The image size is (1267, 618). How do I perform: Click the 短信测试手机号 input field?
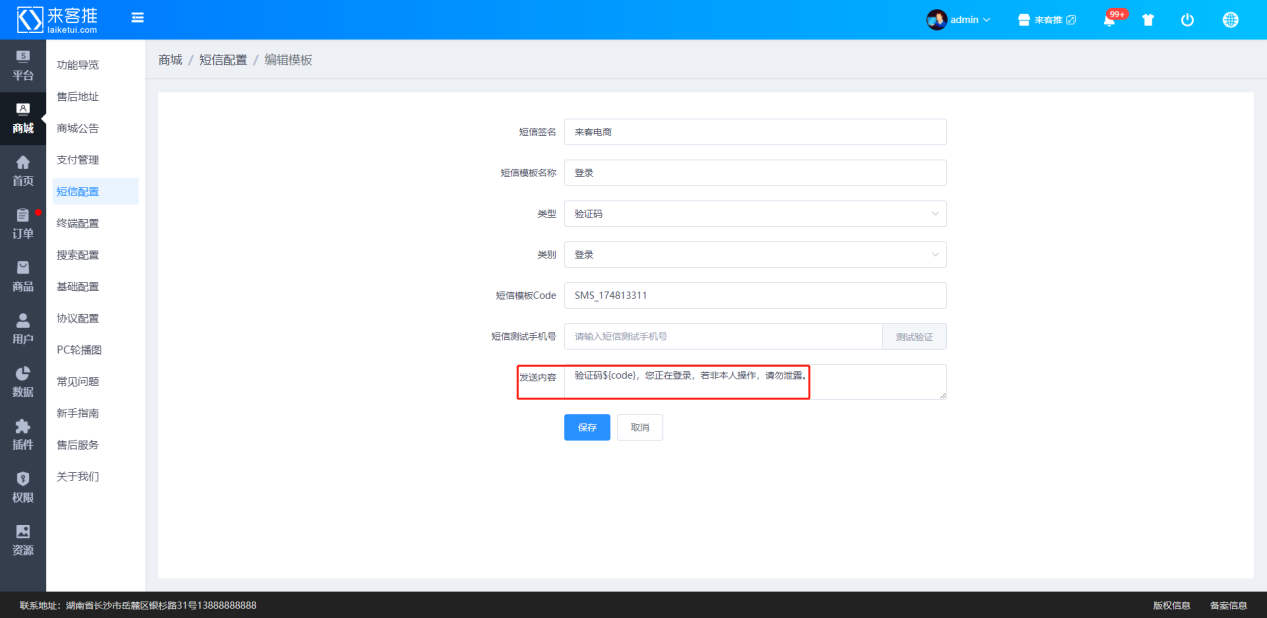723,337
